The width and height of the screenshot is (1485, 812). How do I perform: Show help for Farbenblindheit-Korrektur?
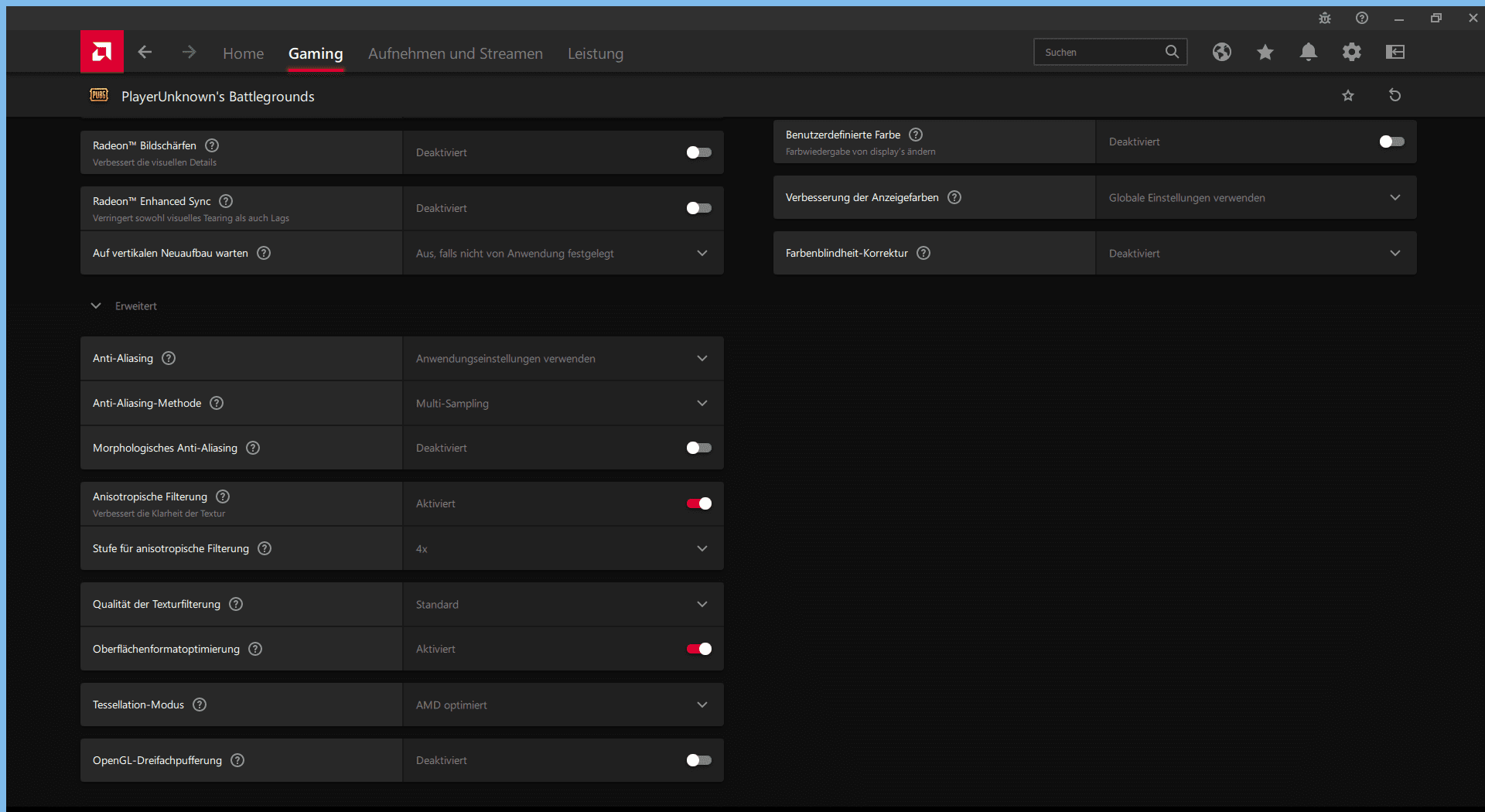(923, 253)
